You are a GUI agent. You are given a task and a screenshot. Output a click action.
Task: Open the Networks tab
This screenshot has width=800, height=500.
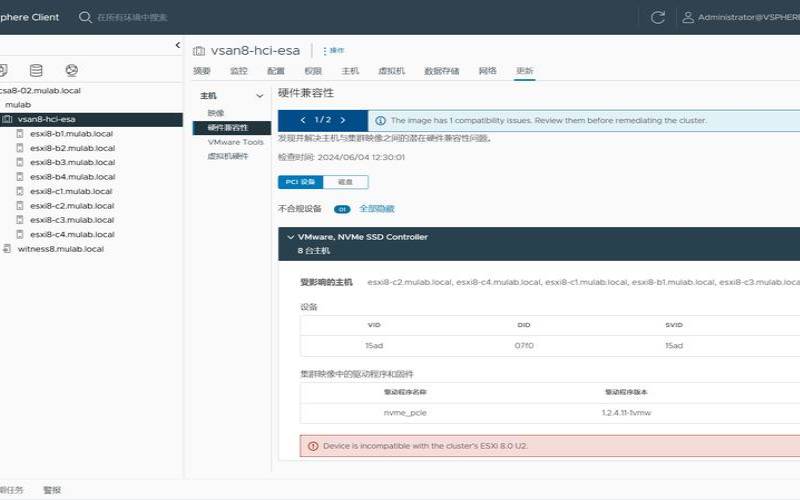(x=487, y=71)
